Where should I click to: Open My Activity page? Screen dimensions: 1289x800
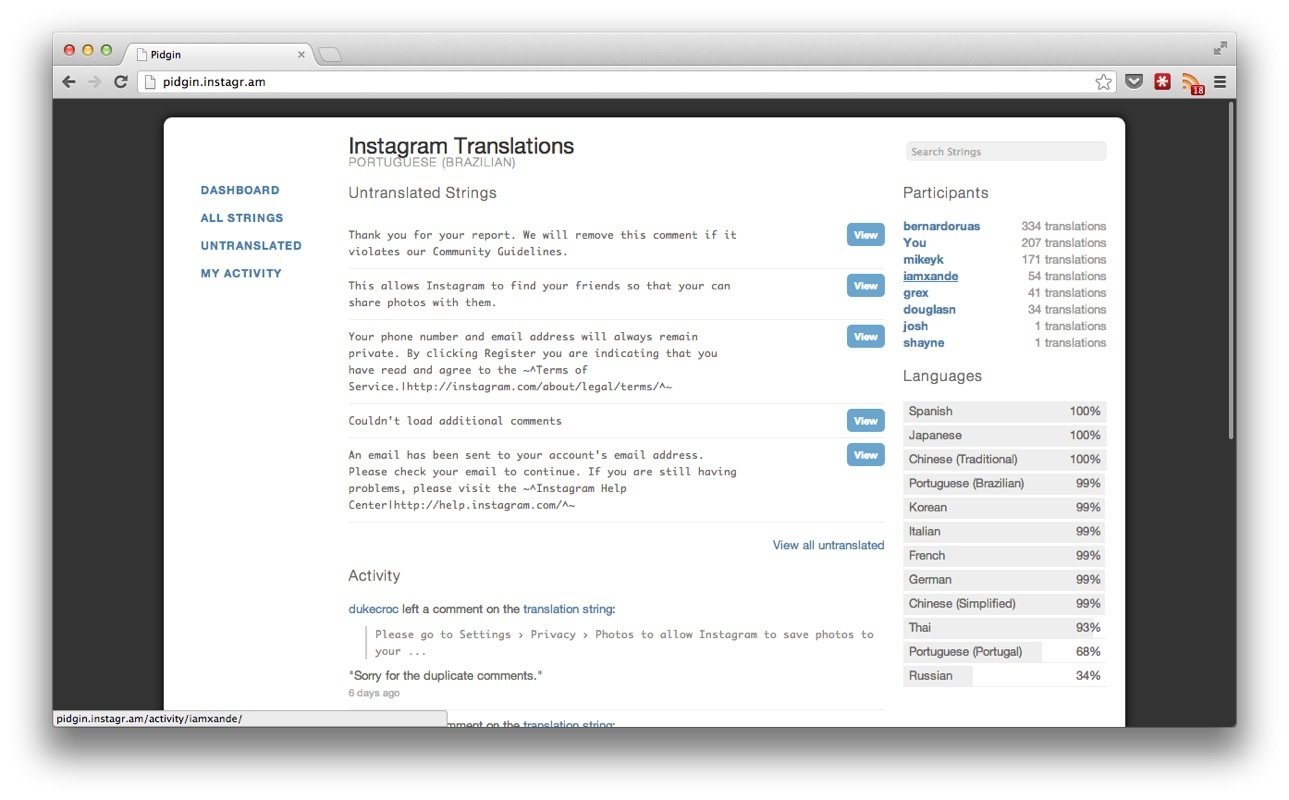click(x=241, y=274)
